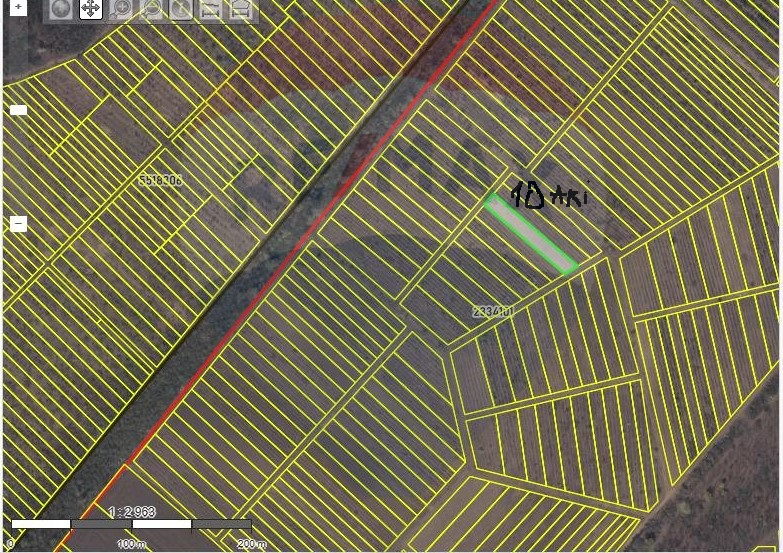783x553 pixels.
Task: Select the measure area tool
Action: point(240,10)
